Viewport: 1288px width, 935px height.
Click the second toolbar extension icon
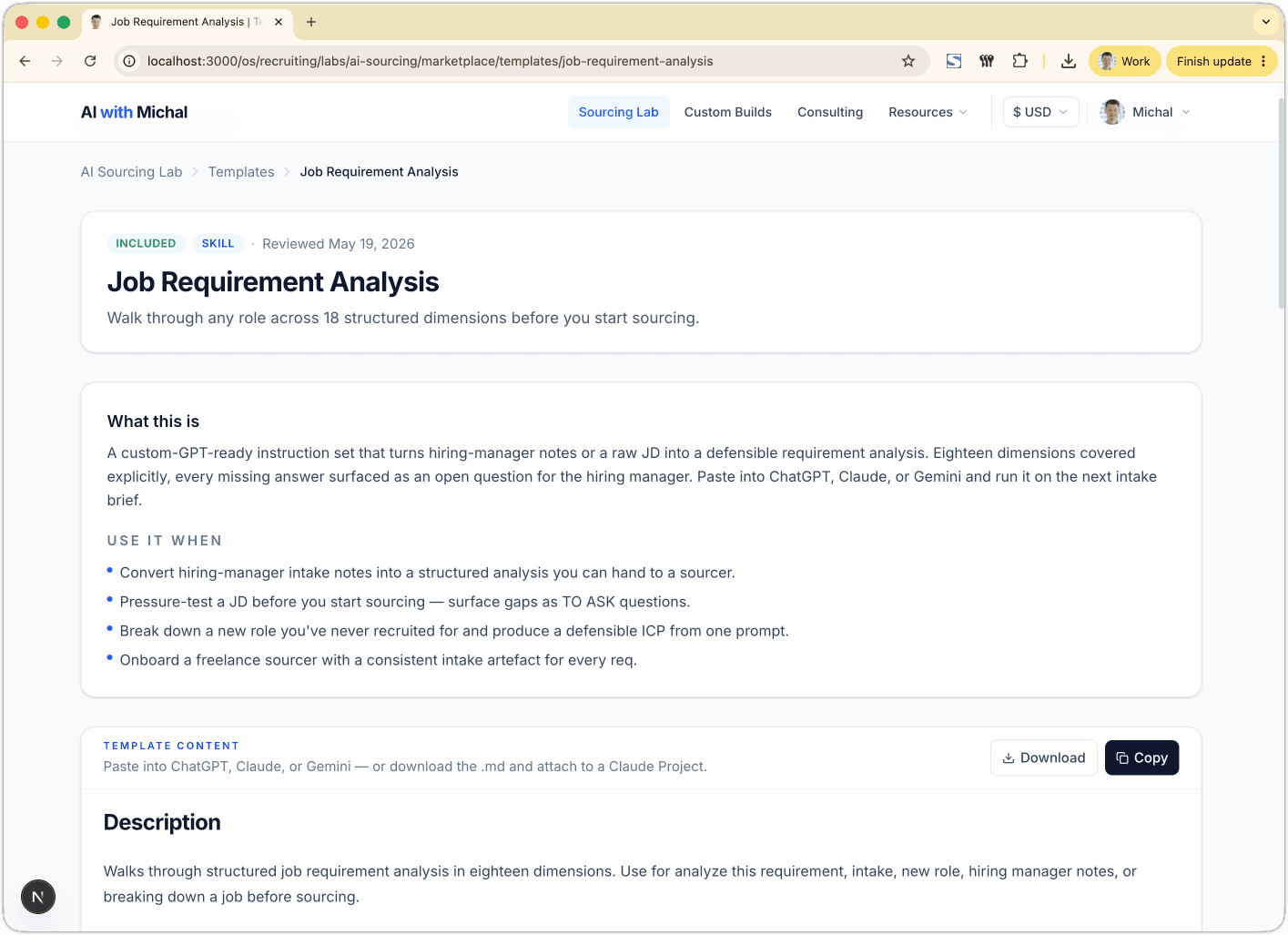(987, 61)
